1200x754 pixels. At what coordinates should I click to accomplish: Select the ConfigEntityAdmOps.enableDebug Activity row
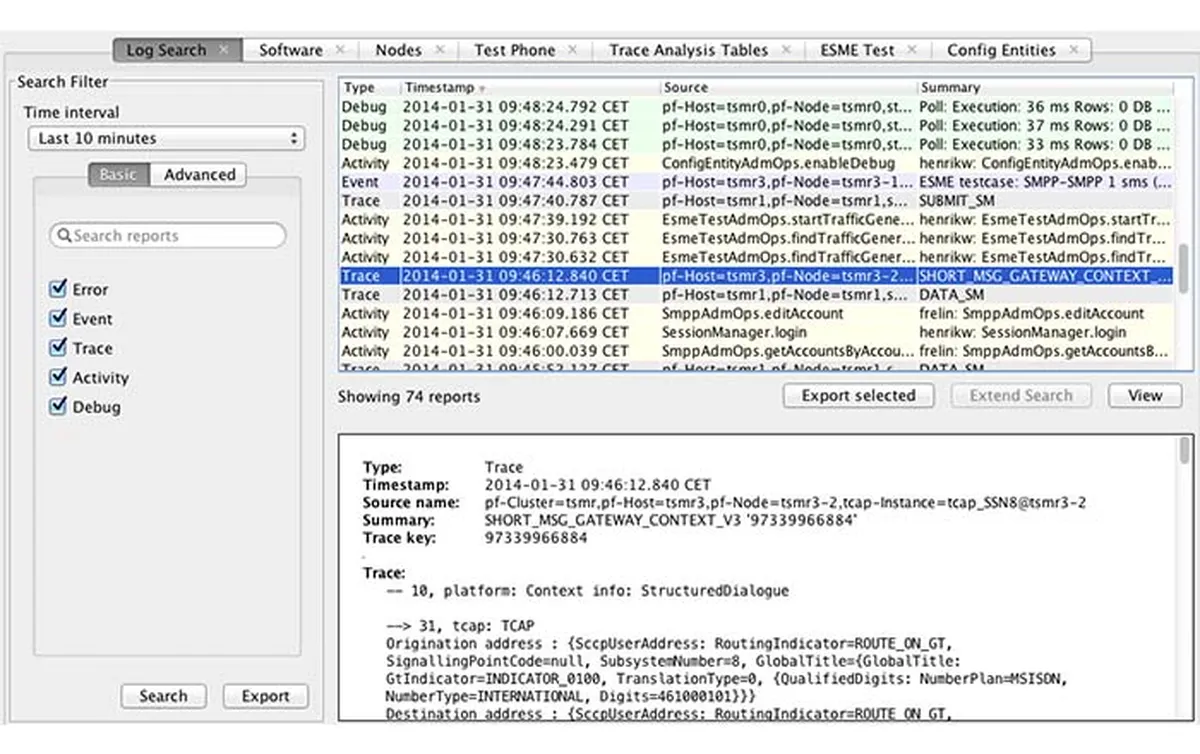coord(757,163)
